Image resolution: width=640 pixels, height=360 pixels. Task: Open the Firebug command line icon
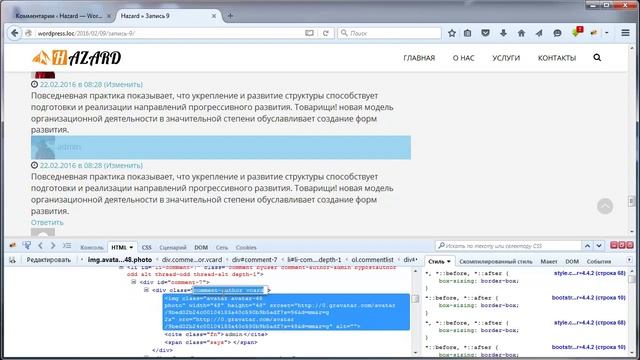[67, 246]
